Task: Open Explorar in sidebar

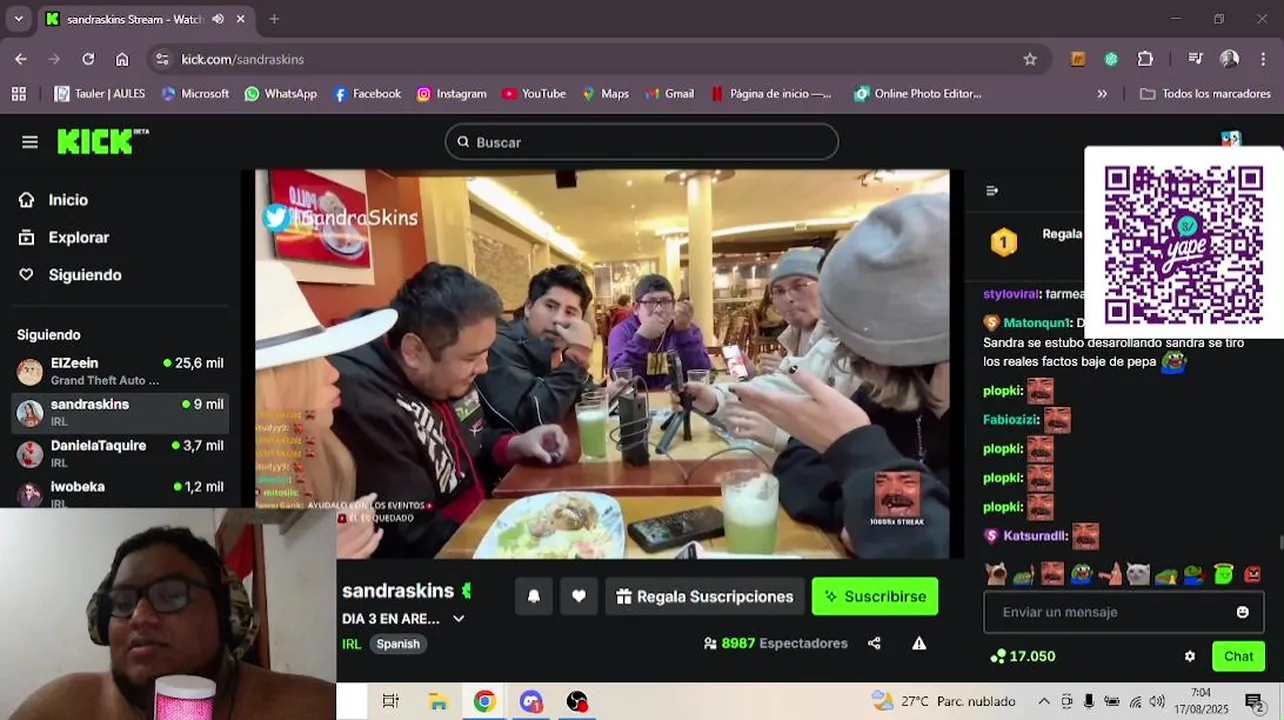Action: click(x=64, y=238)
